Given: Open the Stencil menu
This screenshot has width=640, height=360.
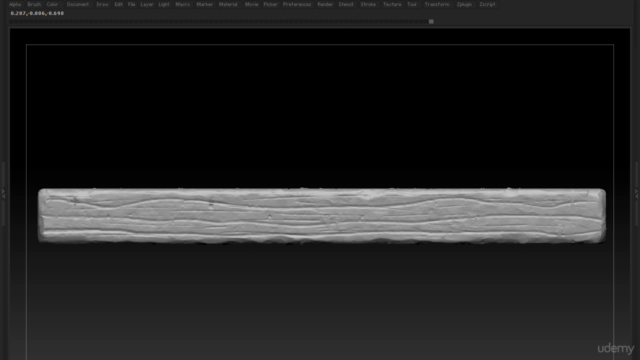Looking at the screenshot, I should click(346, 4).
